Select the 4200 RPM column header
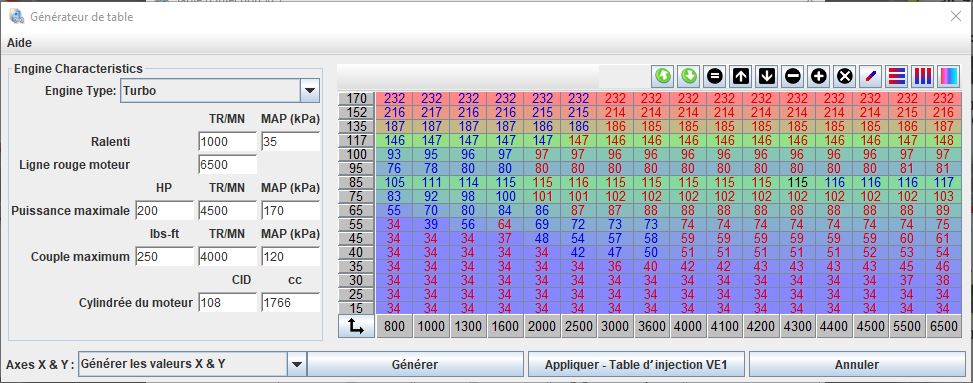Screen dimensions: 973x383 point(761,327)
